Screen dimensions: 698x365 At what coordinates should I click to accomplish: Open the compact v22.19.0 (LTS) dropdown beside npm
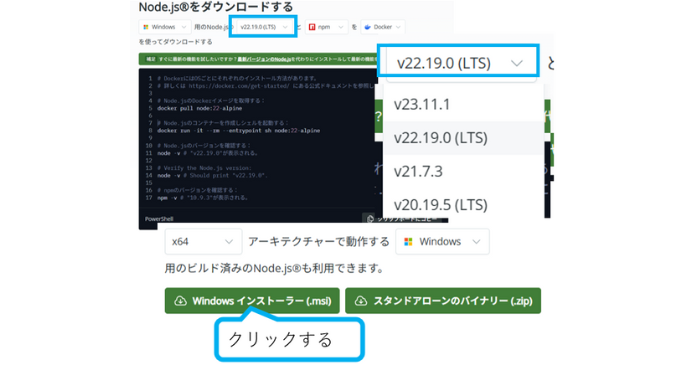point(264,27)
